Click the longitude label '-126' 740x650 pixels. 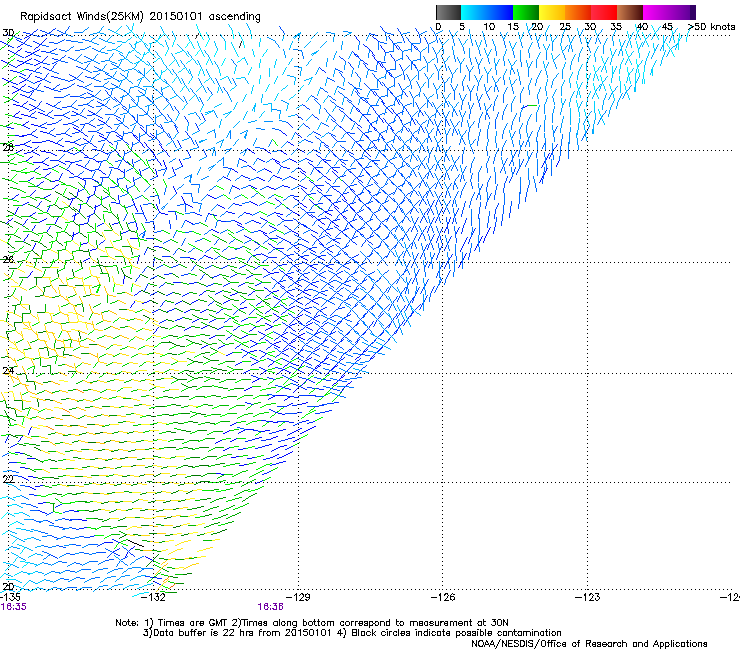[443, 597]
